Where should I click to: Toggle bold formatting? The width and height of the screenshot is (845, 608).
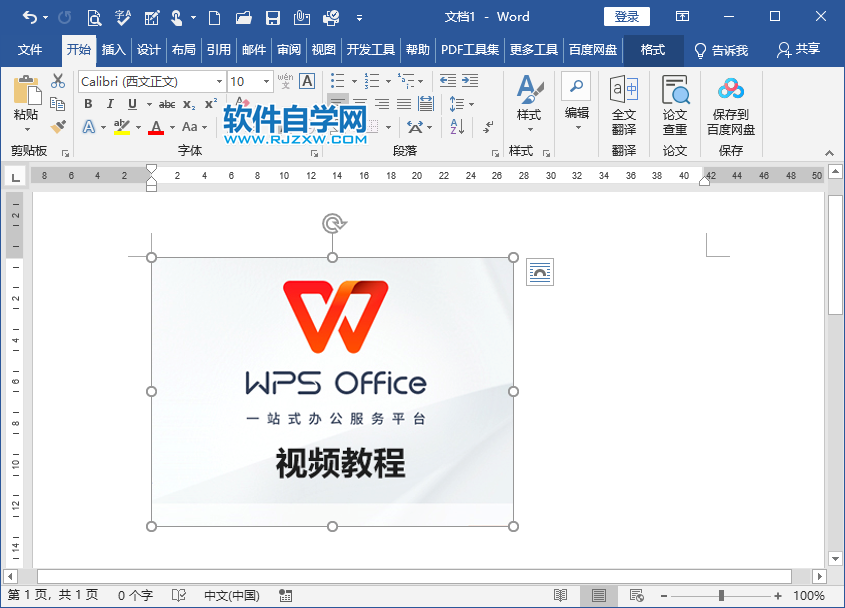(x=89, y=103)
